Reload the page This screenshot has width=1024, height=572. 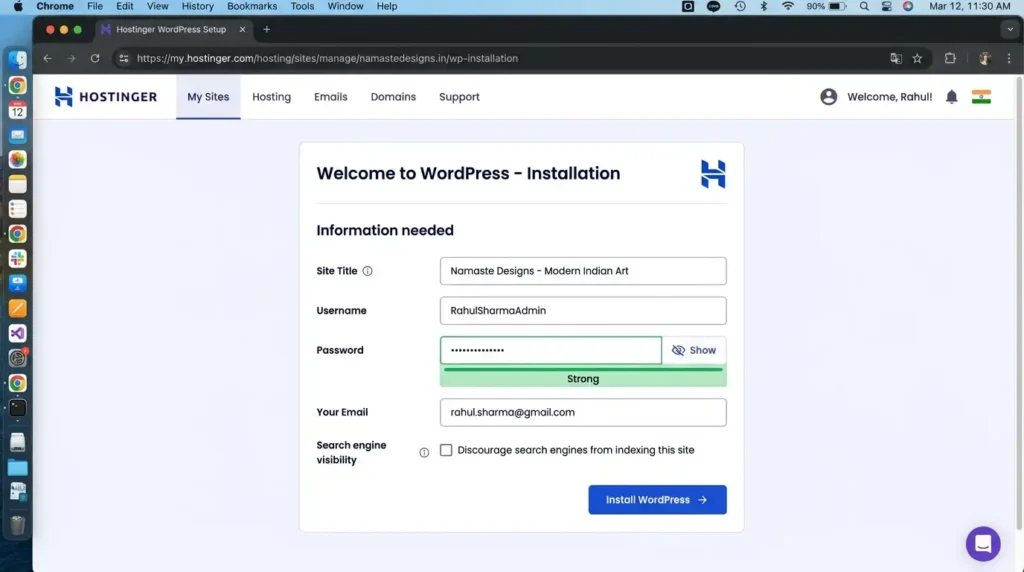click(x=95, y=58)
